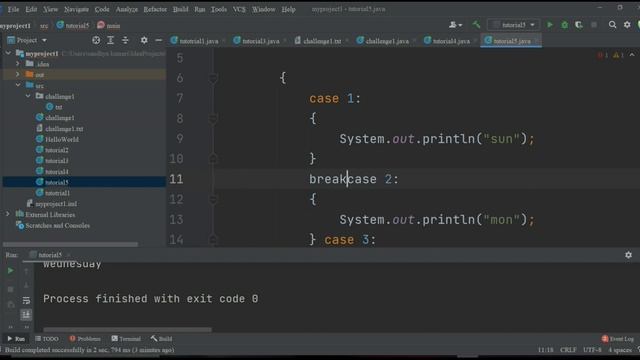Click the Run tool window button
Image resolution: width=640 pixels, height=360 pixels.
(16, 339)
